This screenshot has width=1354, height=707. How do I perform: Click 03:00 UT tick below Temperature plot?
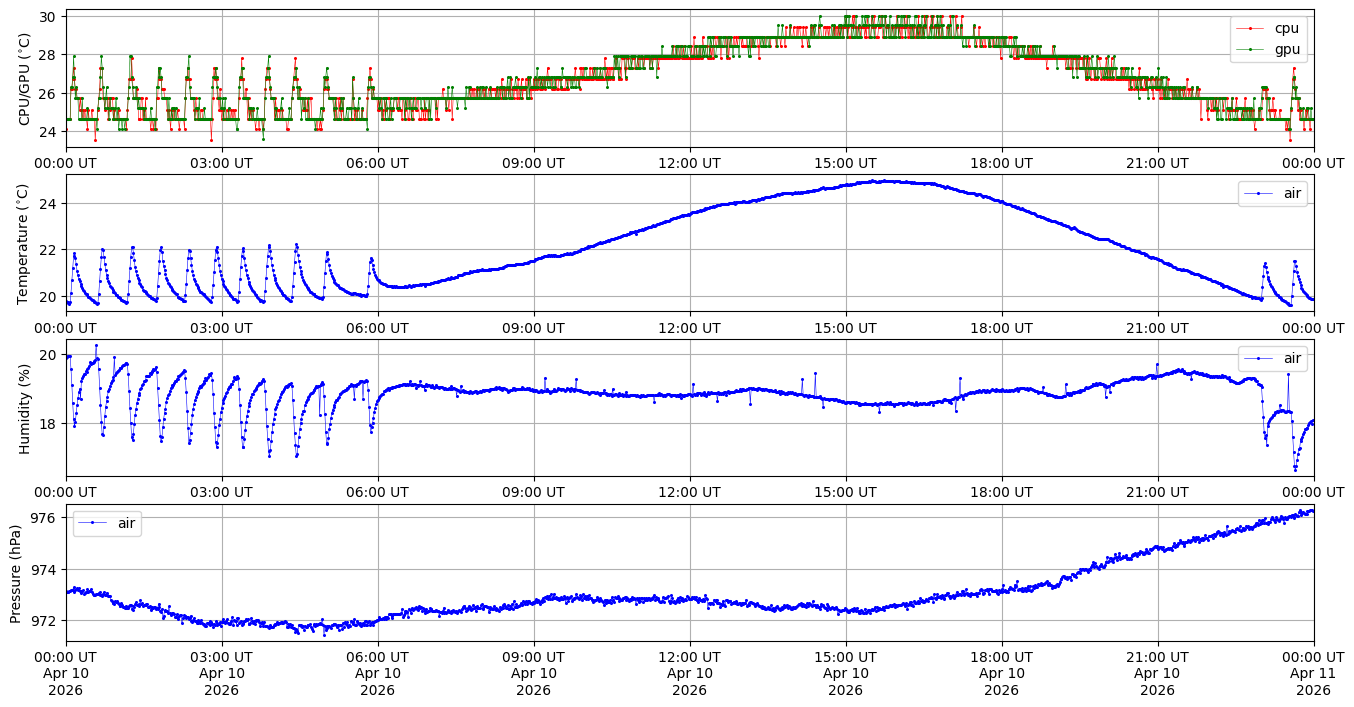[x=221, y=327]
